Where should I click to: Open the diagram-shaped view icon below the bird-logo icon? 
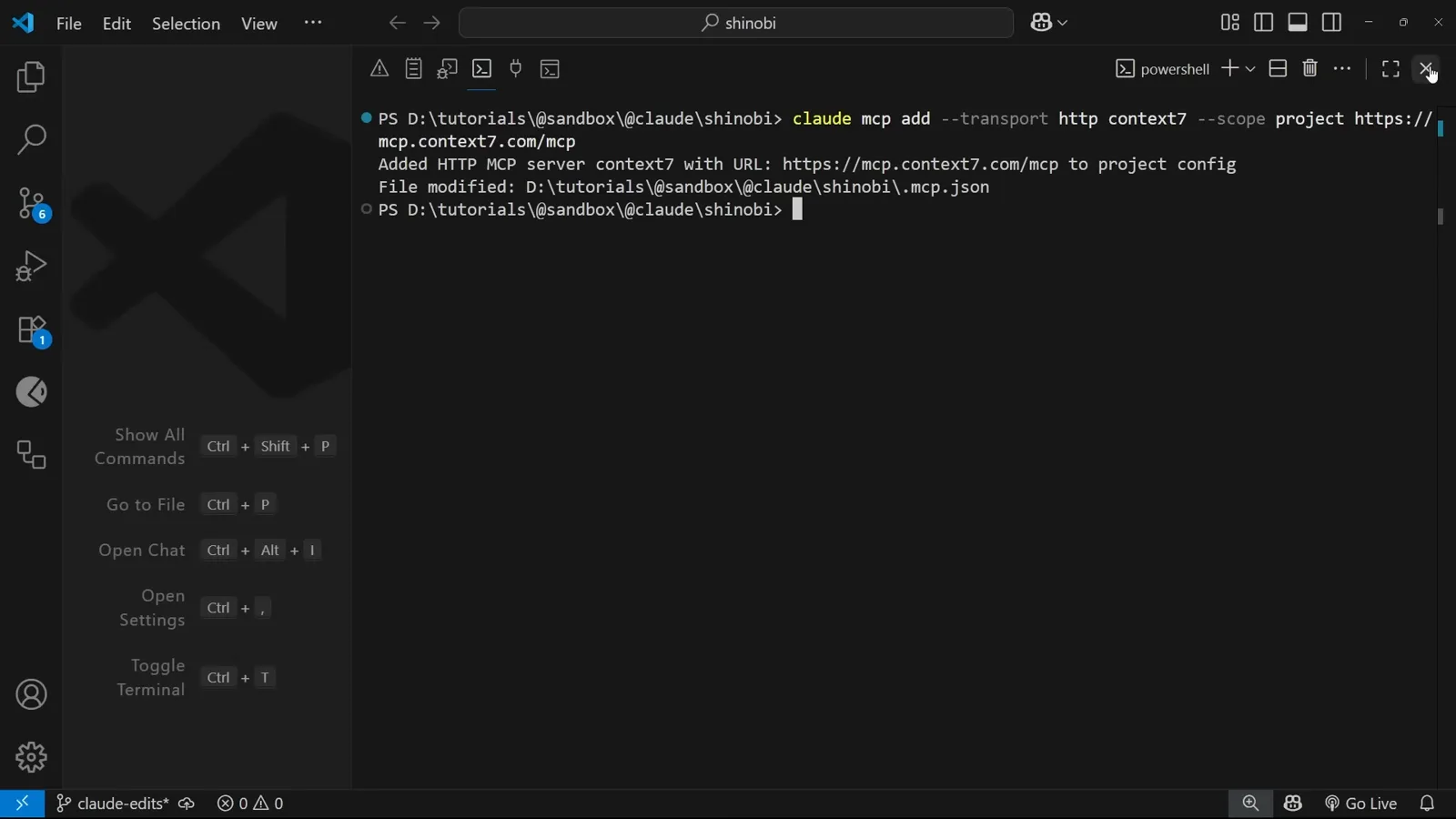click(x=31, y=455)
